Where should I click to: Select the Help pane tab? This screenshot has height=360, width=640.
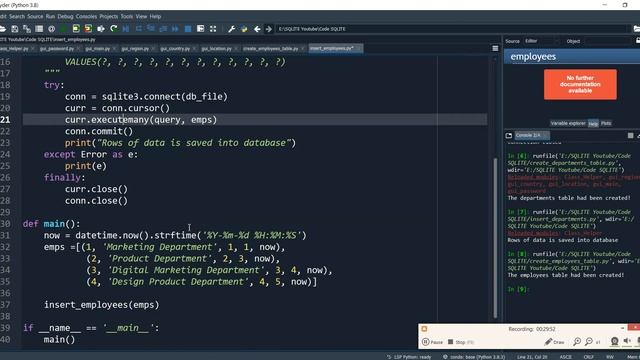point(593,124)
